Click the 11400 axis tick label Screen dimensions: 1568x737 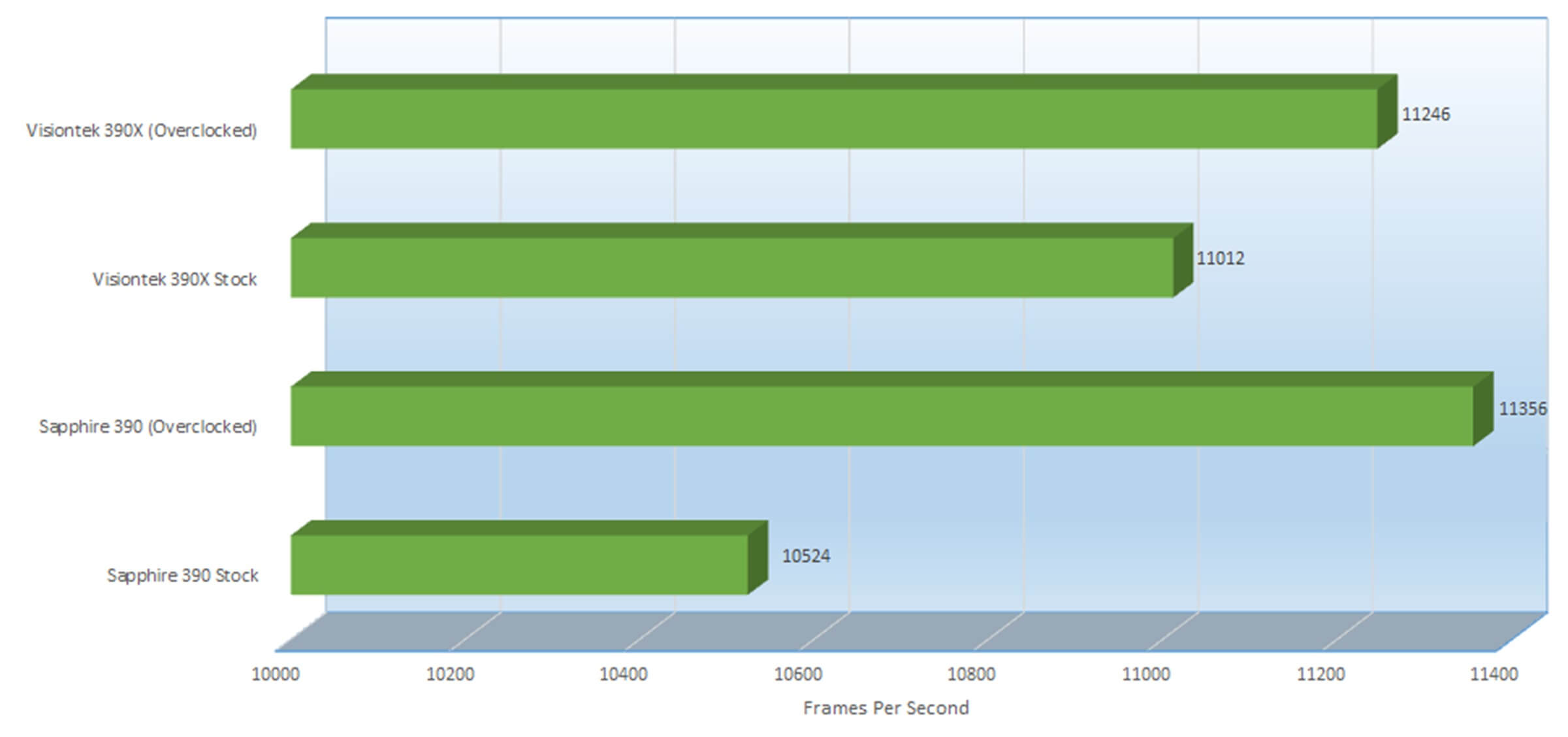tap(1494, 674)
